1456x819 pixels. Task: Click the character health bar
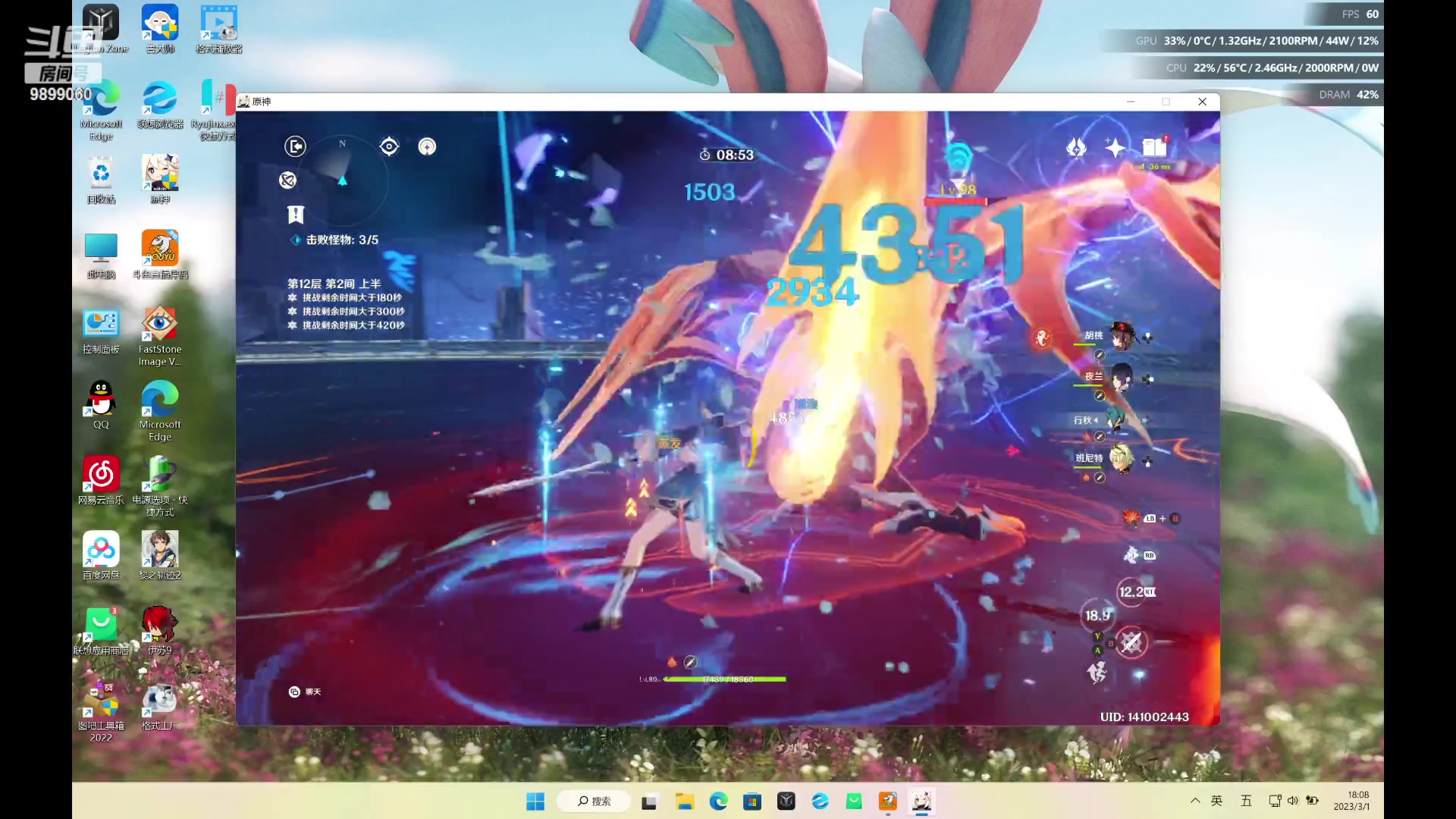tap(725, 679)
